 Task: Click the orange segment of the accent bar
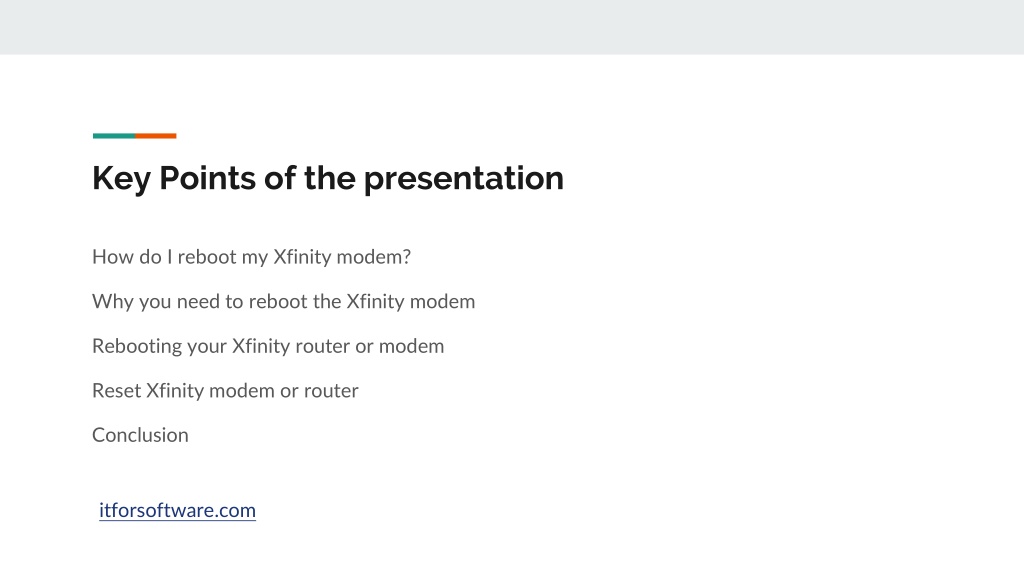(156, 136)
